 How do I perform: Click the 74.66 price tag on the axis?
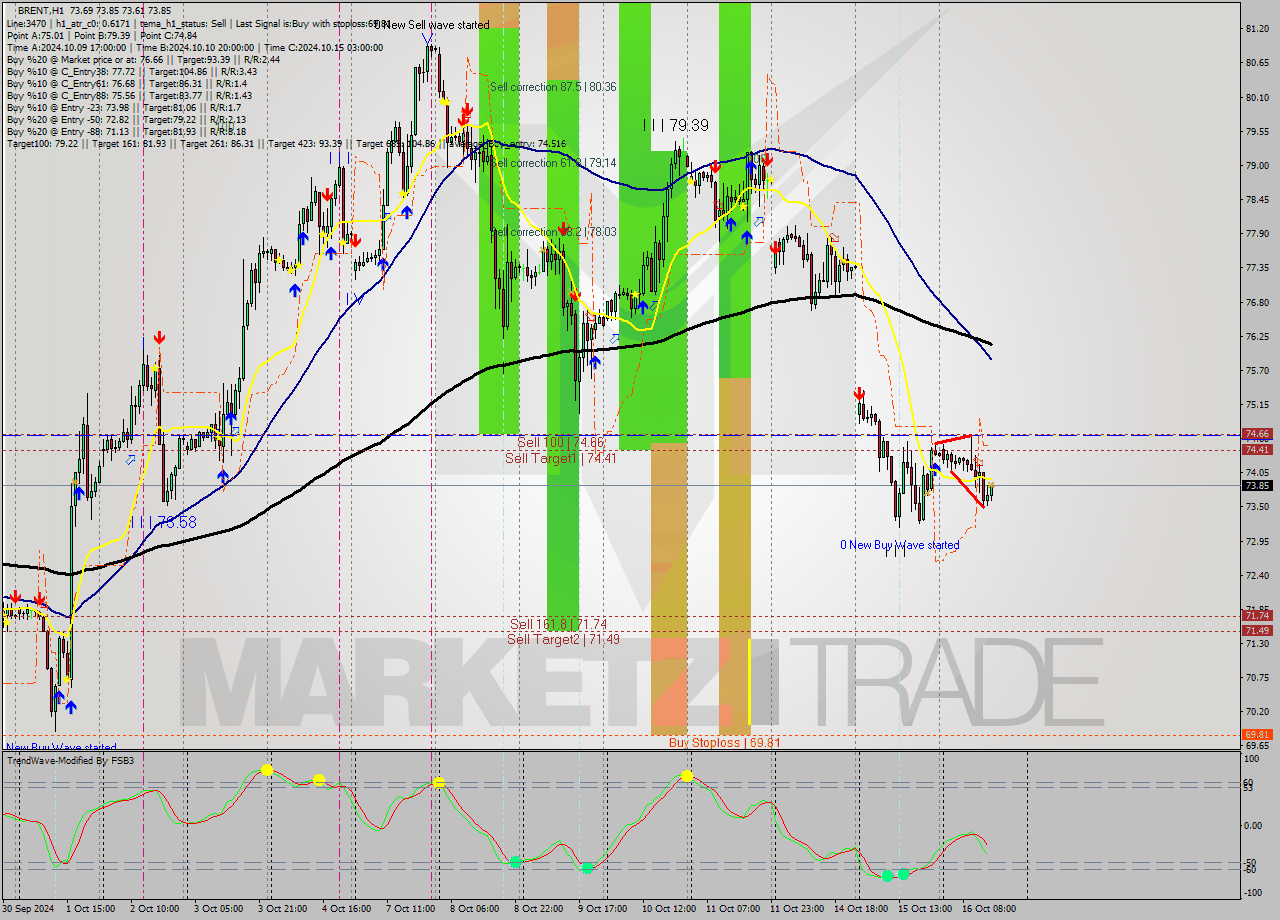click(x=1257, y=434)
